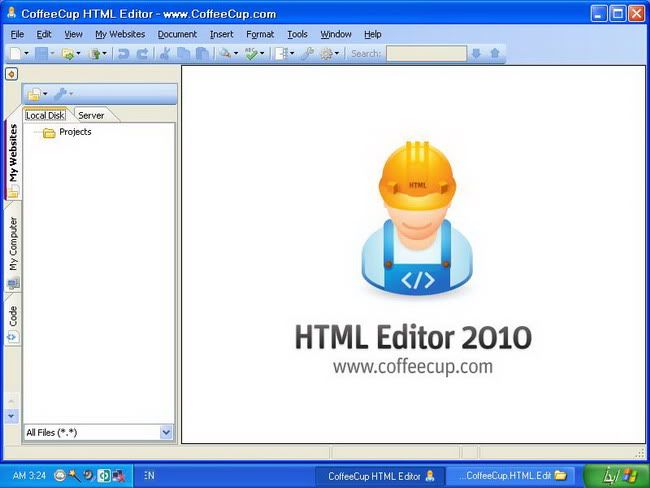Expand the gear icon dropdown arrow

point(337,53)
